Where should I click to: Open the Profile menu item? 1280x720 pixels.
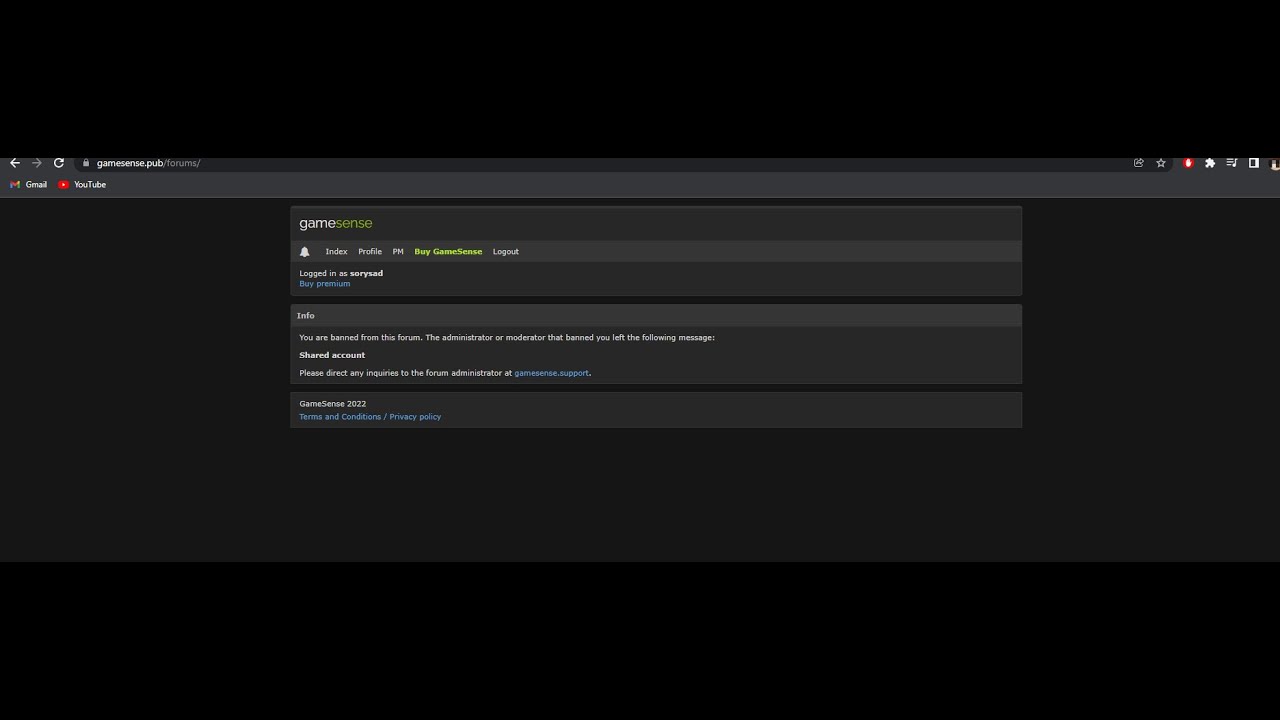[x=370, y=252]
